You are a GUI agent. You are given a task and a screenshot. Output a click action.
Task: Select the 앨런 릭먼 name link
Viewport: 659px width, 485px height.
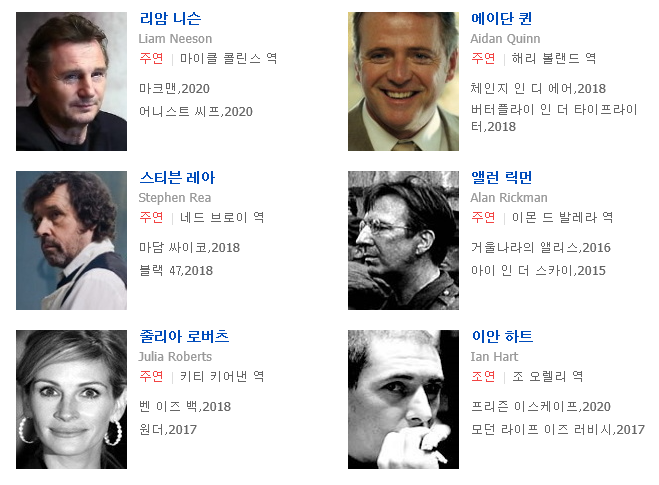(x=501, y=178)
